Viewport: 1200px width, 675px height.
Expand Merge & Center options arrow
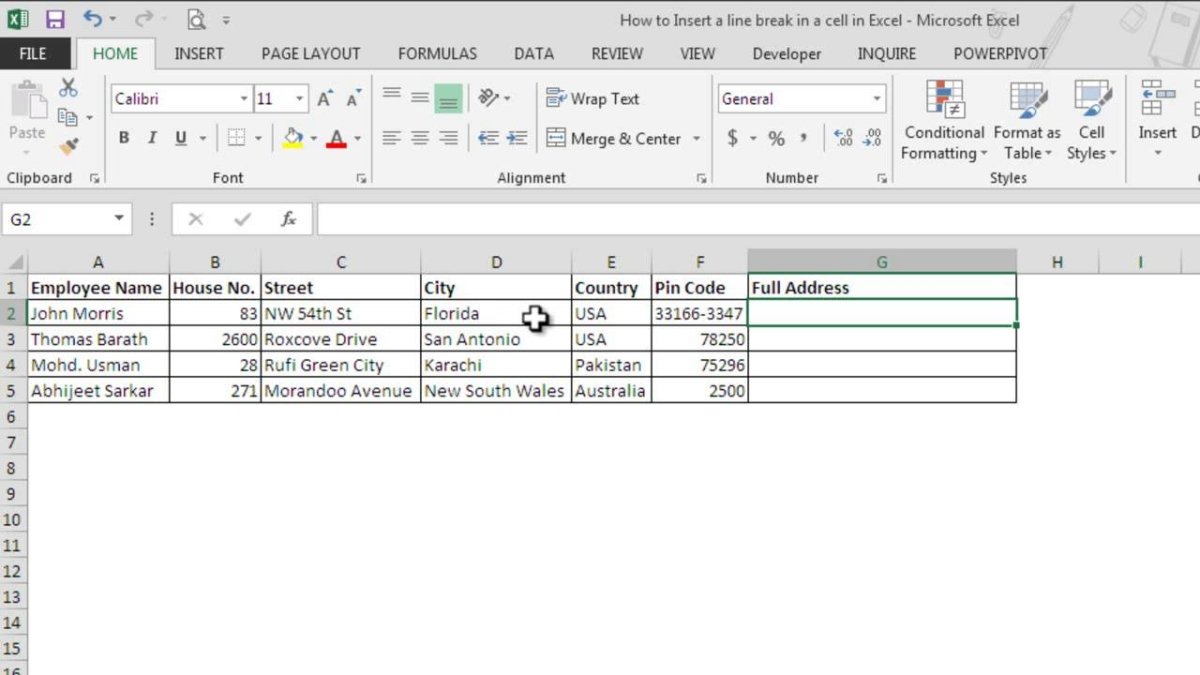pos(696,138)
